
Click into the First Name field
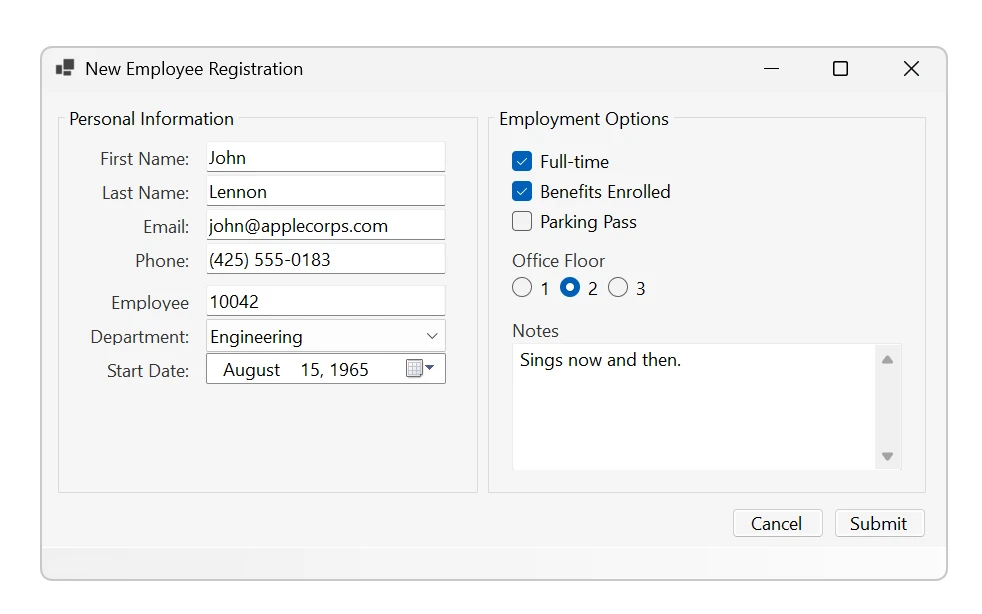point(325,158)
